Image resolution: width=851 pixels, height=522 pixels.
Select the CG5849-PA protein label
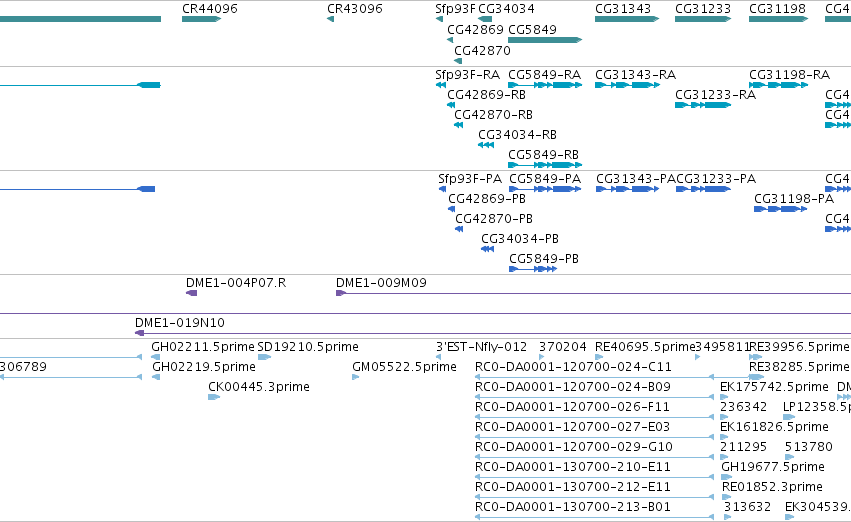coord(545,179)
